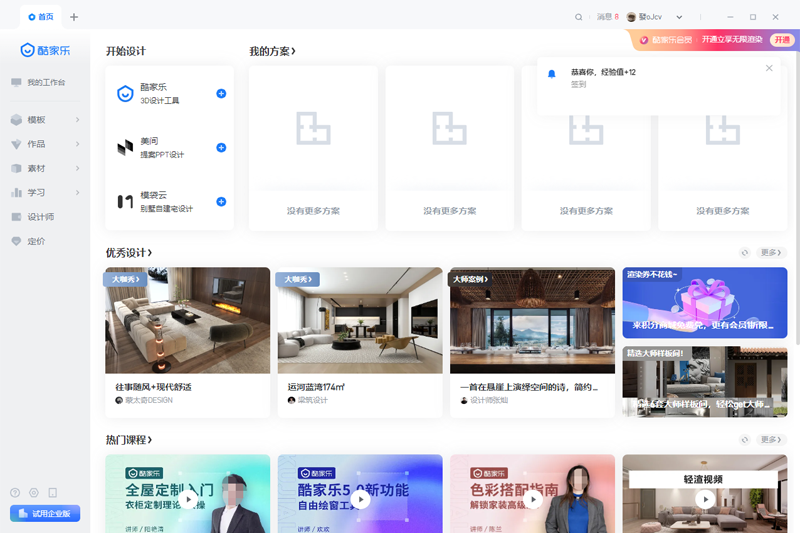
Task: Switch to the 首页 tab
Action: [41, 17]
